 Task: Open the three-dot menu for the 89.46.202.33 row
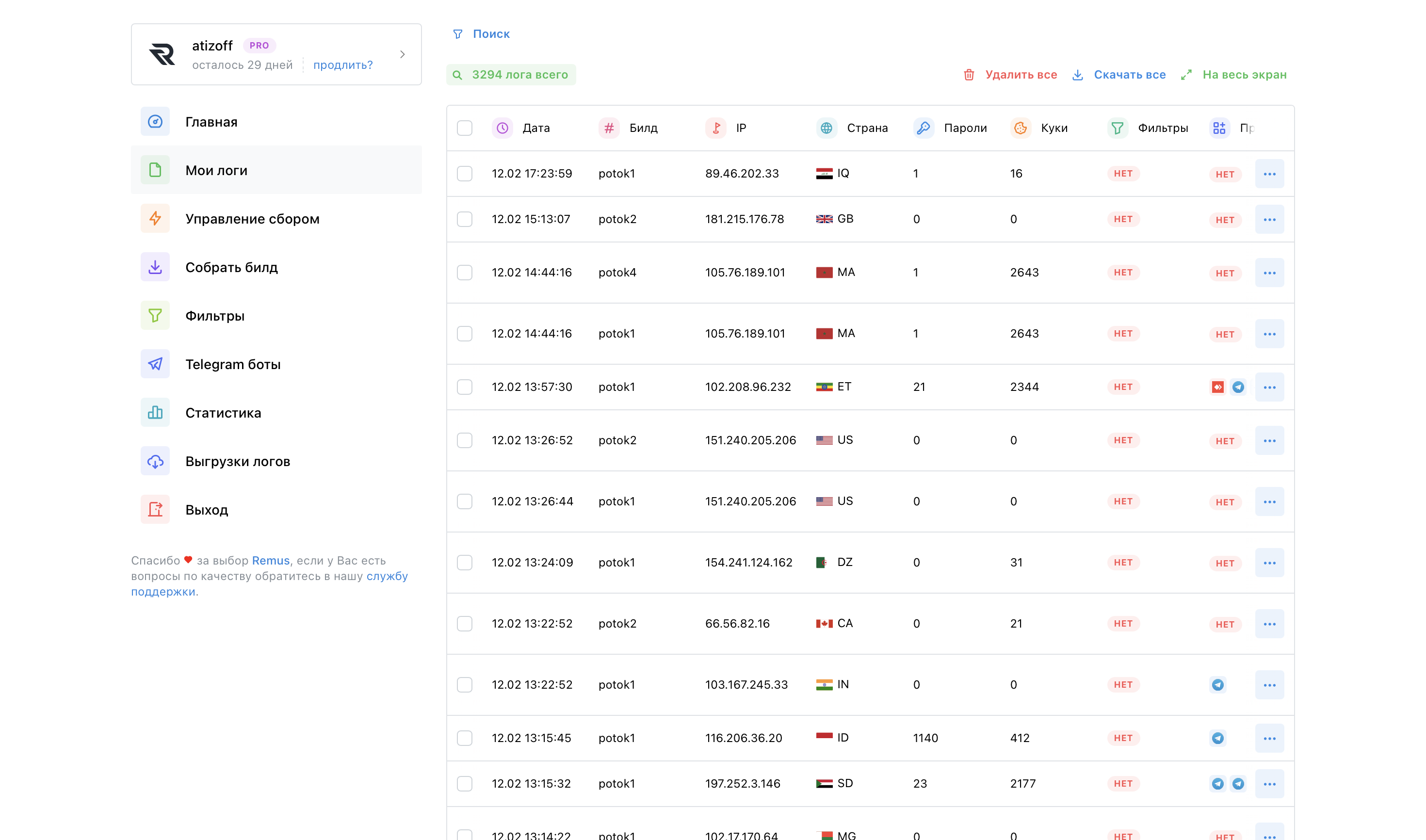tap(1270, 174)
